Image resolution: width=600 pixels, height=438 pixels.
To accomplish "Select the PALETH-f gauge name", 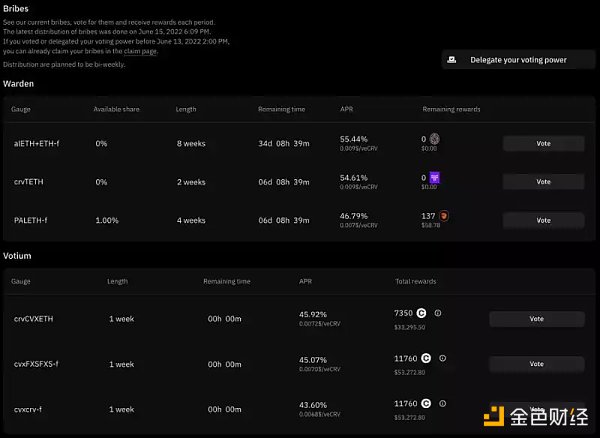I will [x=32, y=220].
